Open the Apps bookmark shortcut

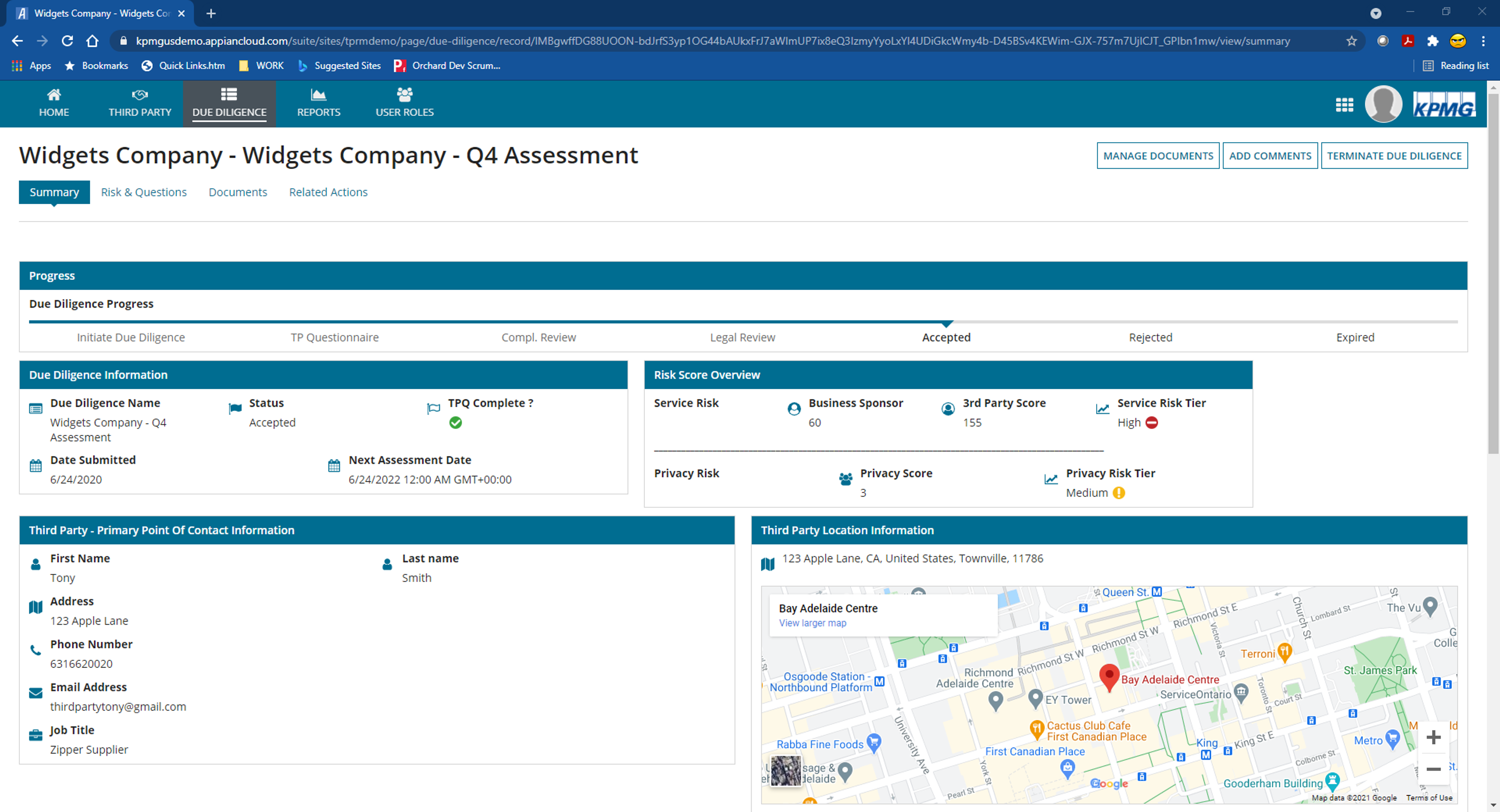(x=31, y=66)
